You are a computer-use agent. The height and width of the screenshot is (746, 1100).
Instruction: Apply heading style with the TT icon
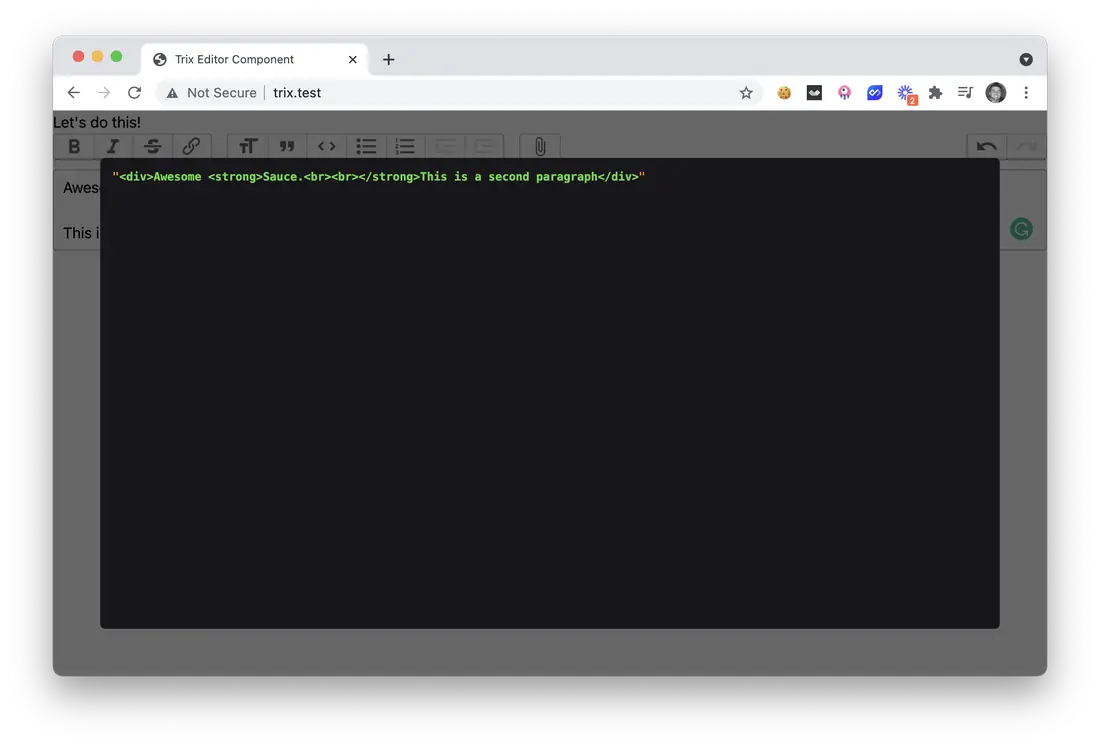[248, 146]
